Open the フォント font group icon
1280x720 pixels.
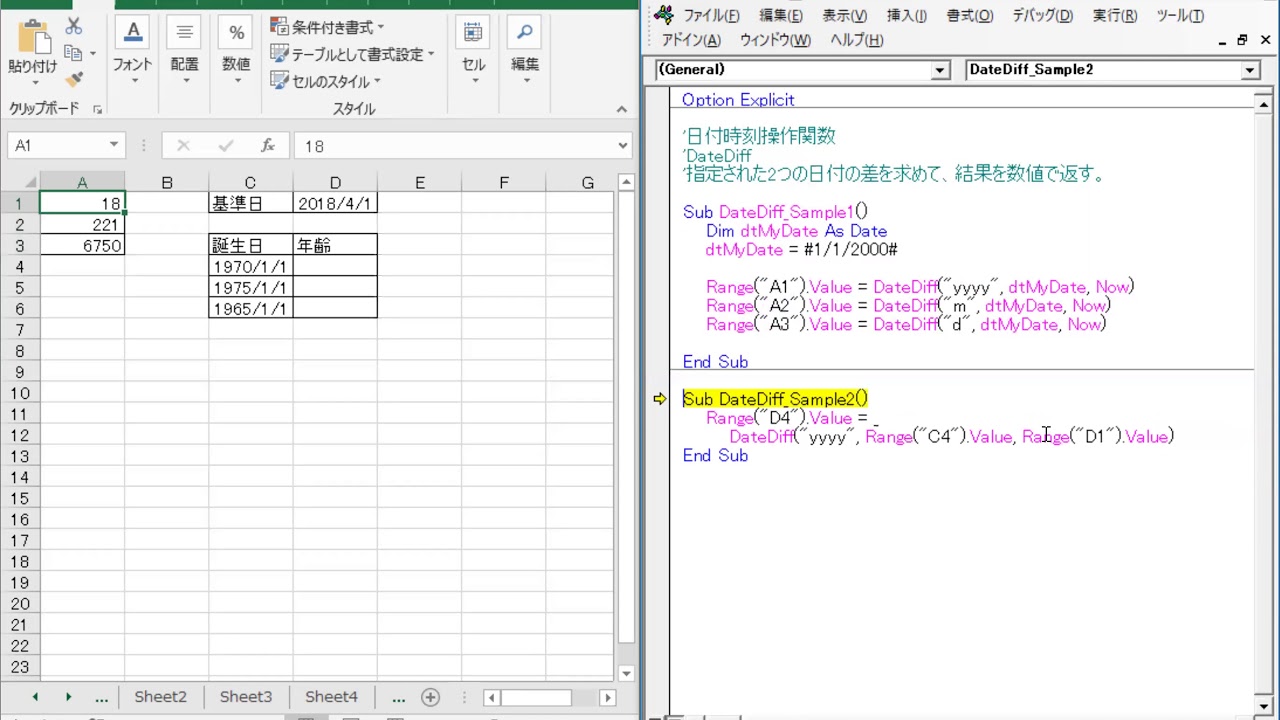pyautogui.click(x=133, y=33)
